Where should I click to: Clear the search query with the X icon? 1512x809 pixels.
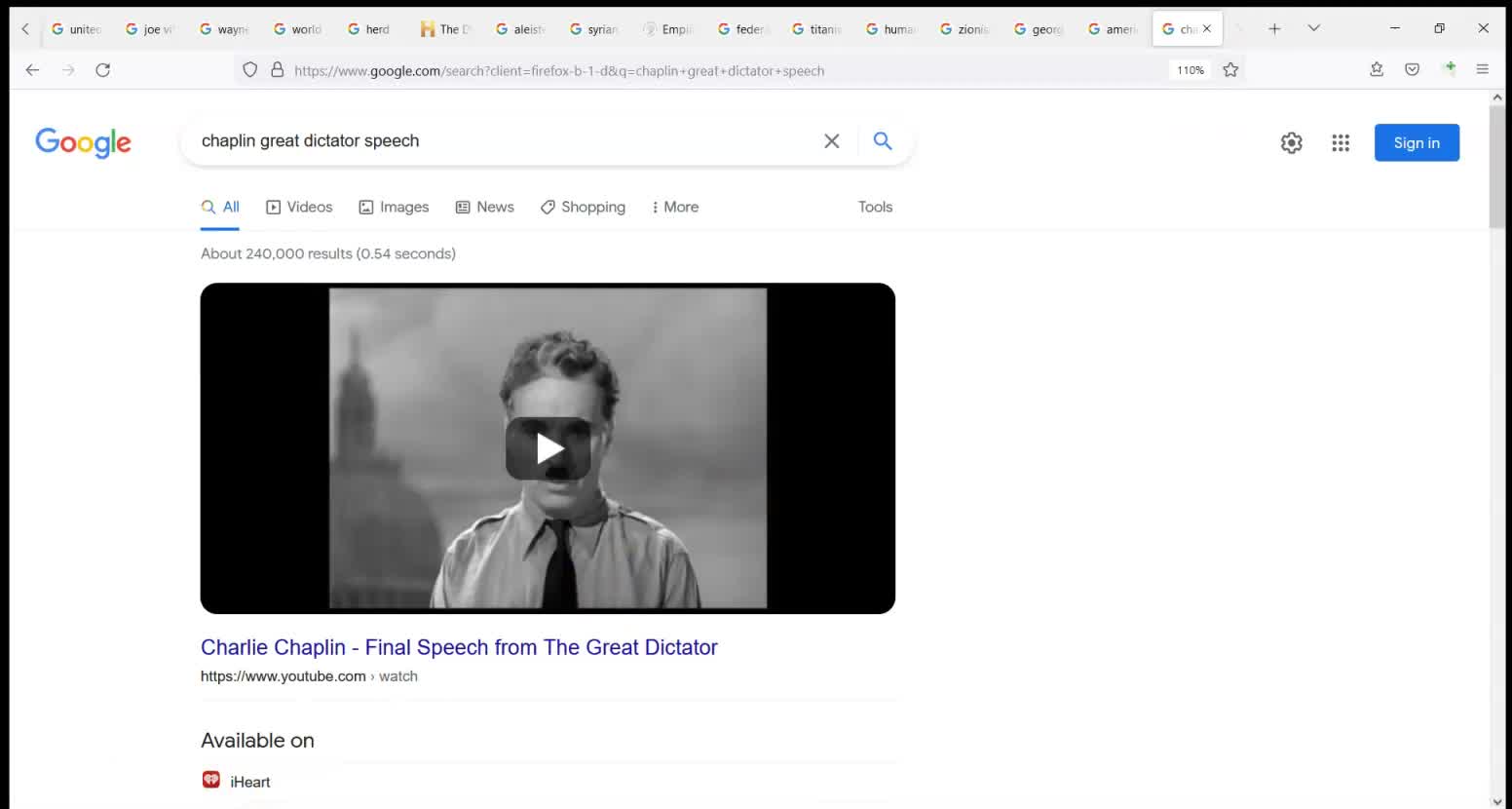click(831, 141)
